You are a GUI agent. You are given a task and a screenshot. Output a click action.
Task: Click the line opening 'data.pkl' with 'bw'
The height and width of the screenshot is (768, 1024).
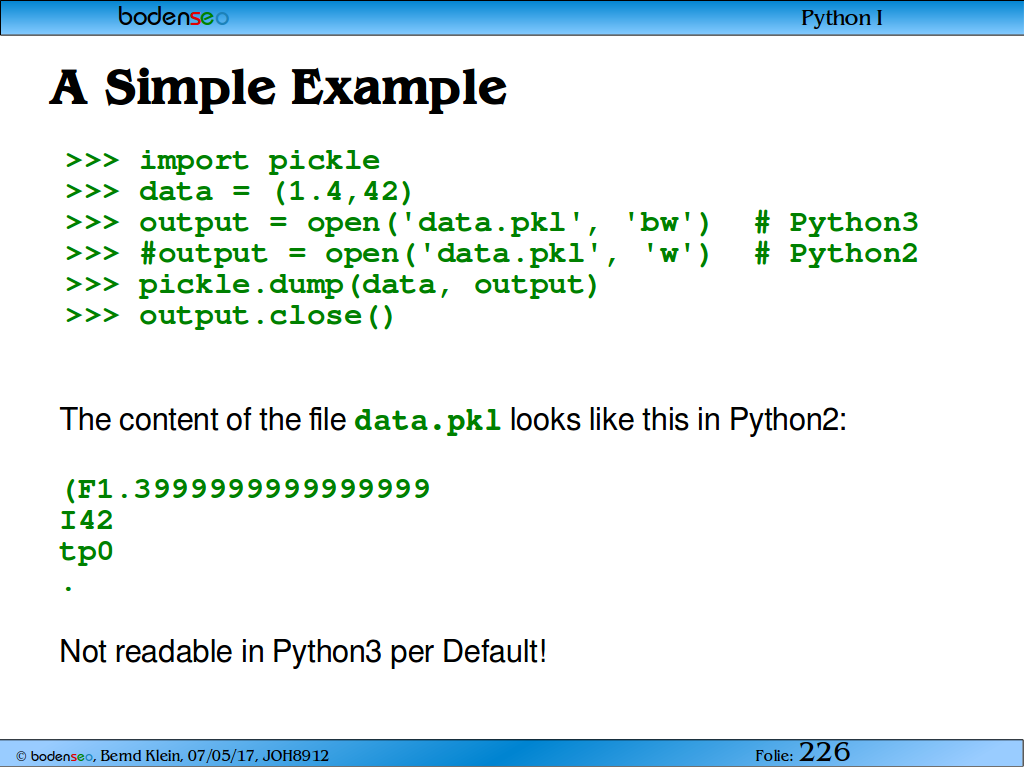(388, 223)
